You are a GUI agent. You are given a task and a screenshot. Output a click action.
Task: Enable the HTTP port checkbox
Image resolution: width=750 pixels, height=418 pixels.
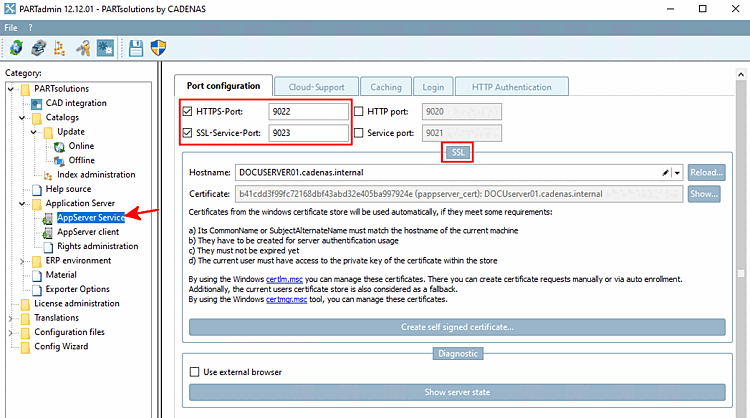359,111
